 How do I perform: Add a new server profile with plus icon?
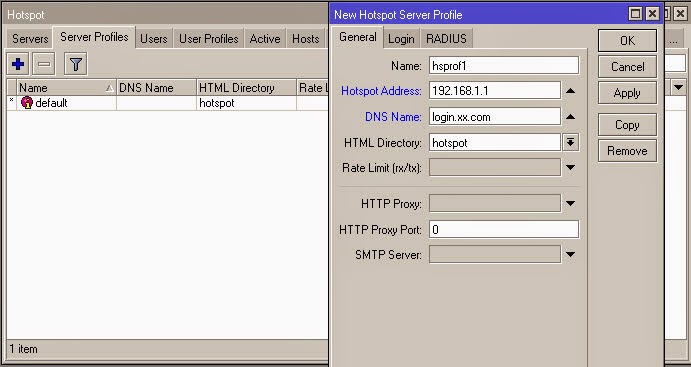pos(18,64)
